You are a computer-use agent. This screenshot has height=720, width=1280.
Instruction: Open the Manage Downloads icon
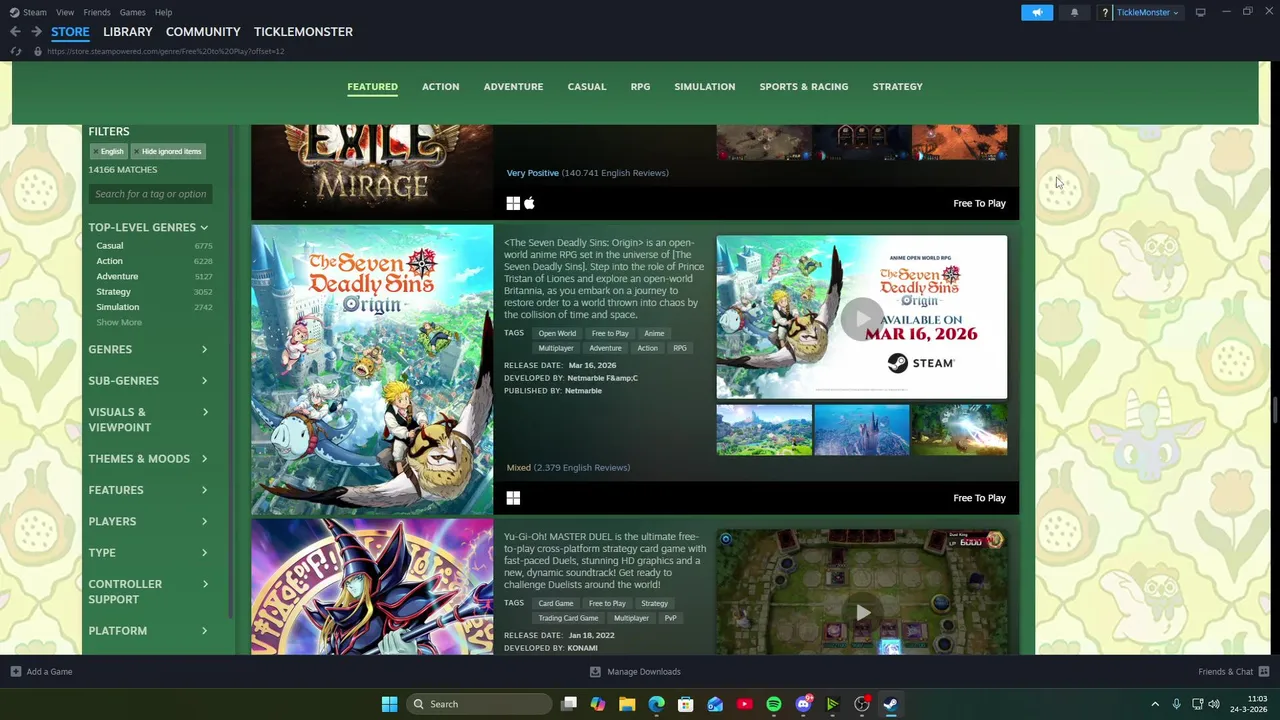click(595, 672)
